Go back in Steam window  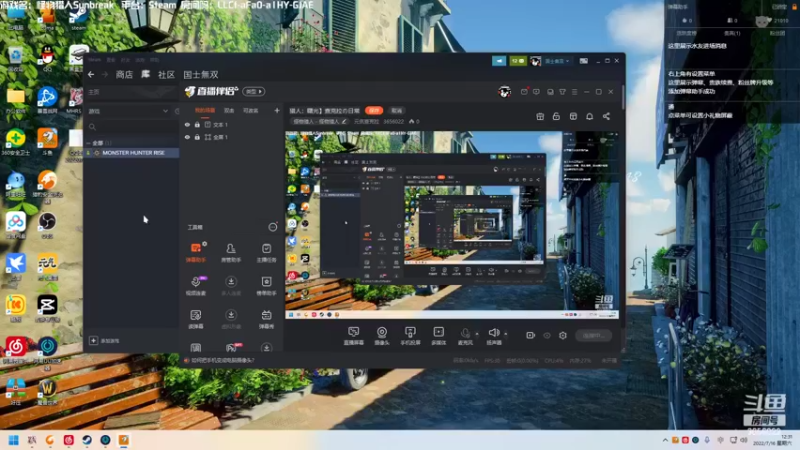coord(91,74)
